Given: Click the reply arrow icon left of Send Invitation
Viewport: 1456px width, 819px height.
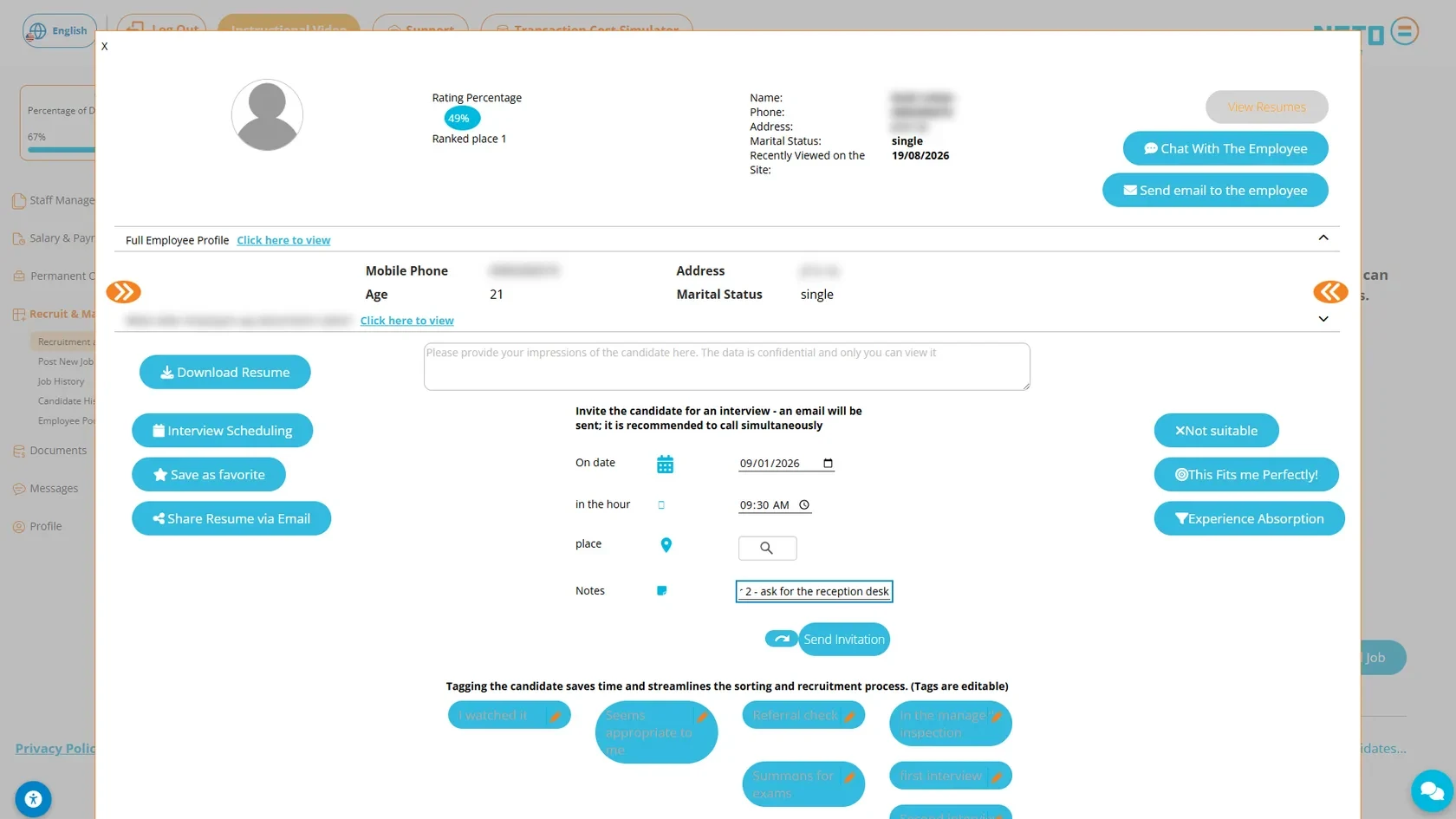Looking at the screenshot, I should [x=781, y=639].
